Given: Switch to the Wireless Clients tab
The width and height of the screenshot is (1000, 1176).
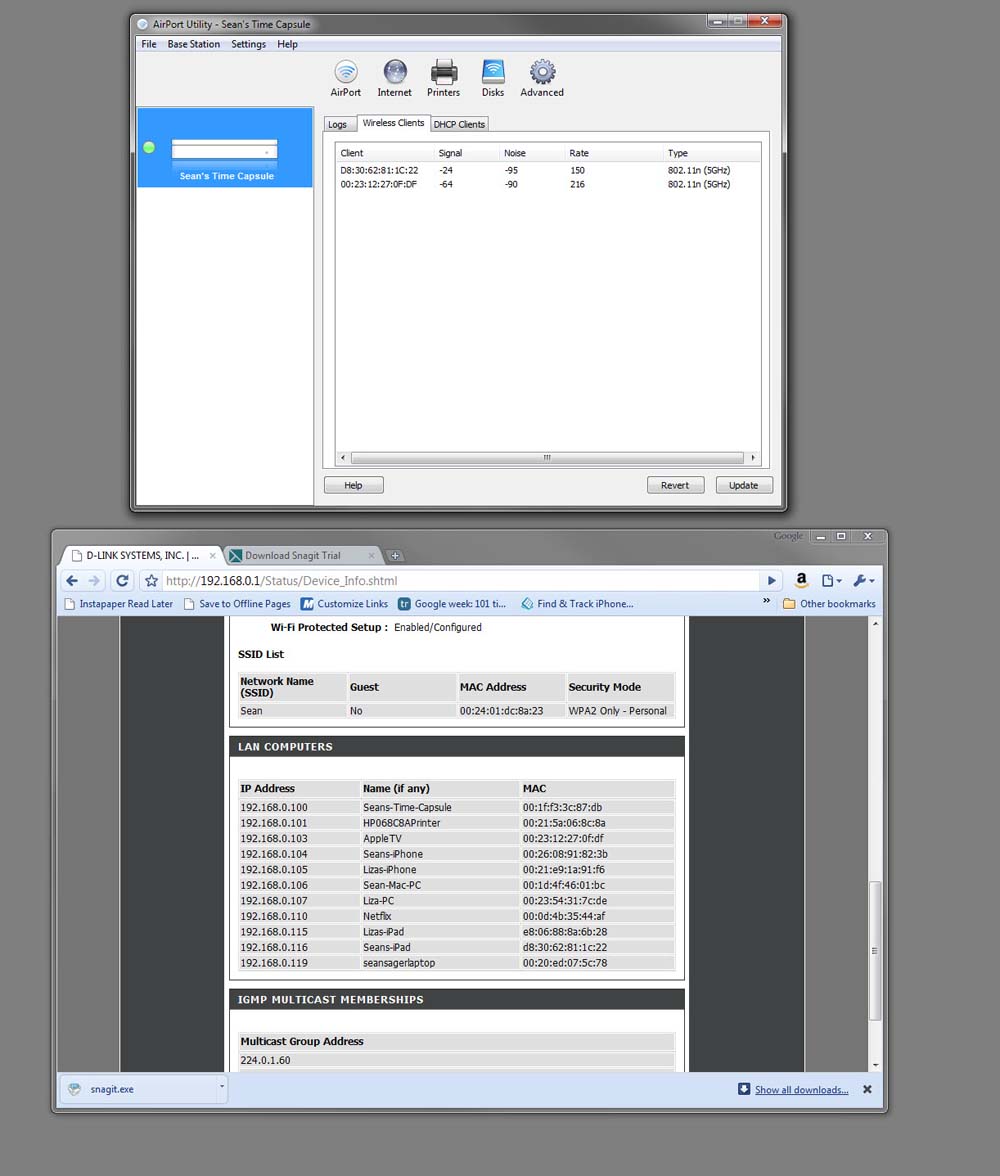Looking at the screenshot, I should (393, 123).
